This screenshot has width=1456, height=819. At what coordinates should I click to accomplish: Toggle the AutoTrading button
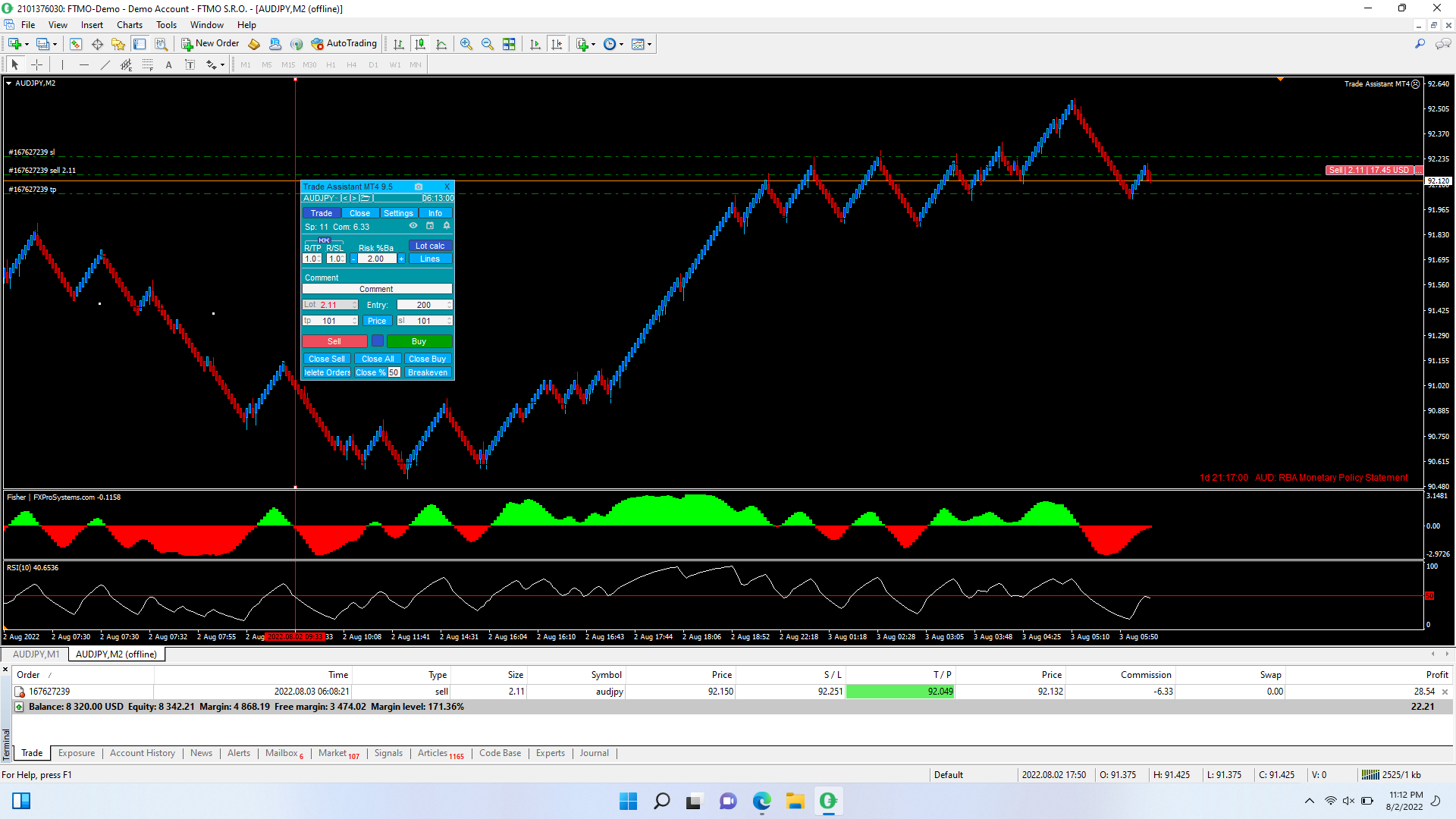coord(344,43)
